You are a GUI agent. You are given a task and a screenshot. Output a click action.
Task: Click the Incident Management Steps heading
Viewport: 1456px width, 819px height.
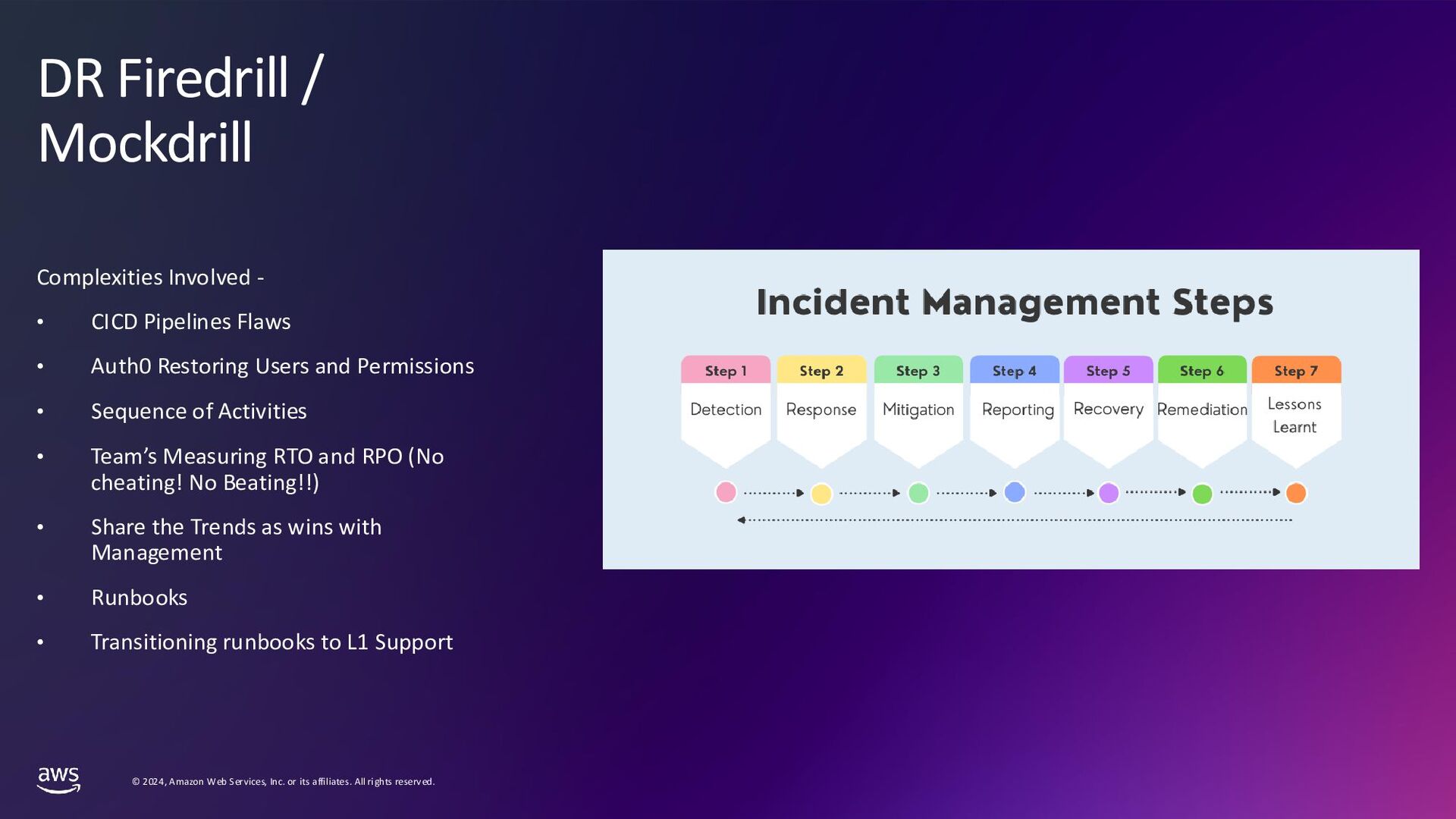(1015, 302)
